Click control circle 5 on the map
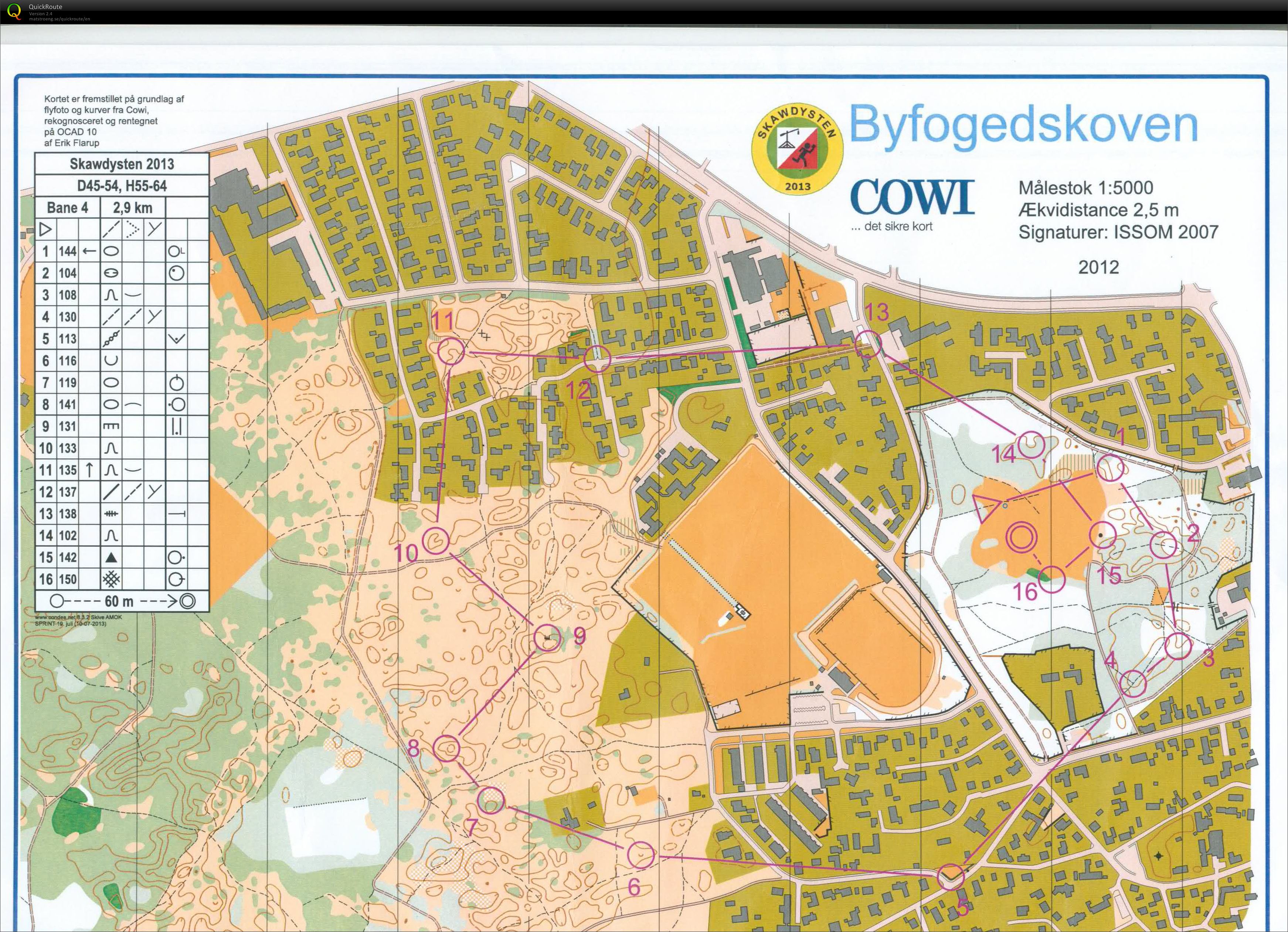The image size is (1288, 932). pyautogui.click(x=951, y=876)
